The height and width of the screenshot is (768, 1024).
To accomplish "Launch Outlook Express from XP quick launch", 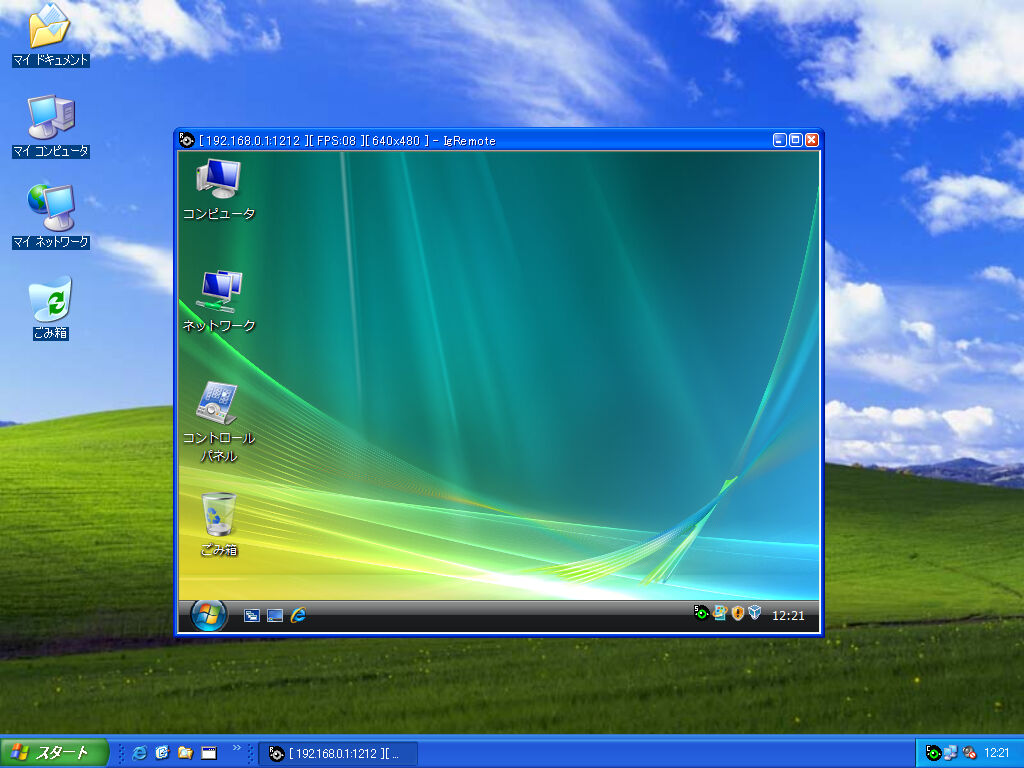I will coord(162,753).
